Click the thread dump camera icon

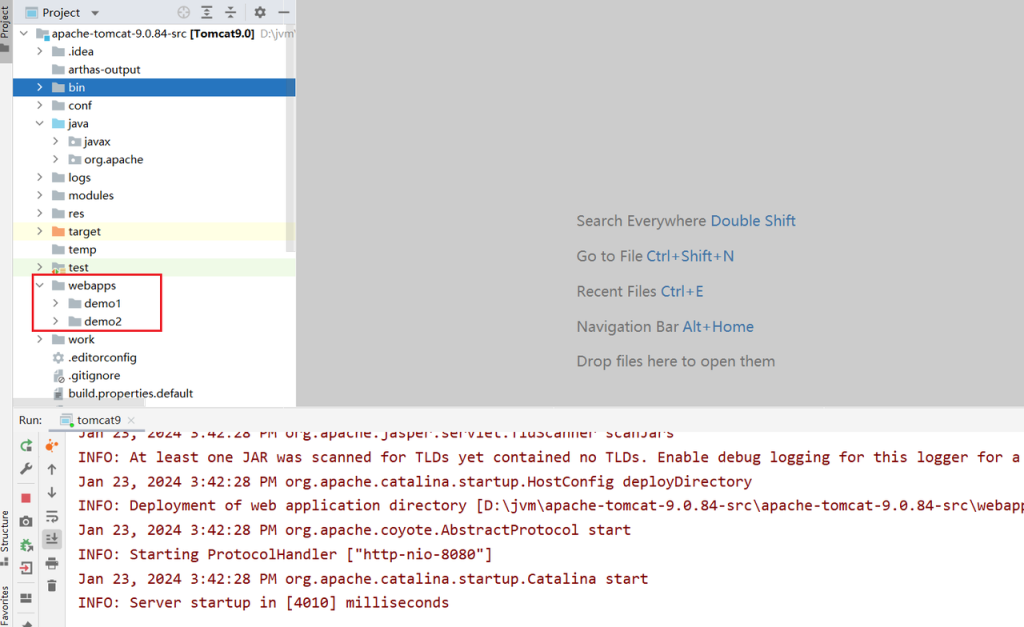pos(26,521)
